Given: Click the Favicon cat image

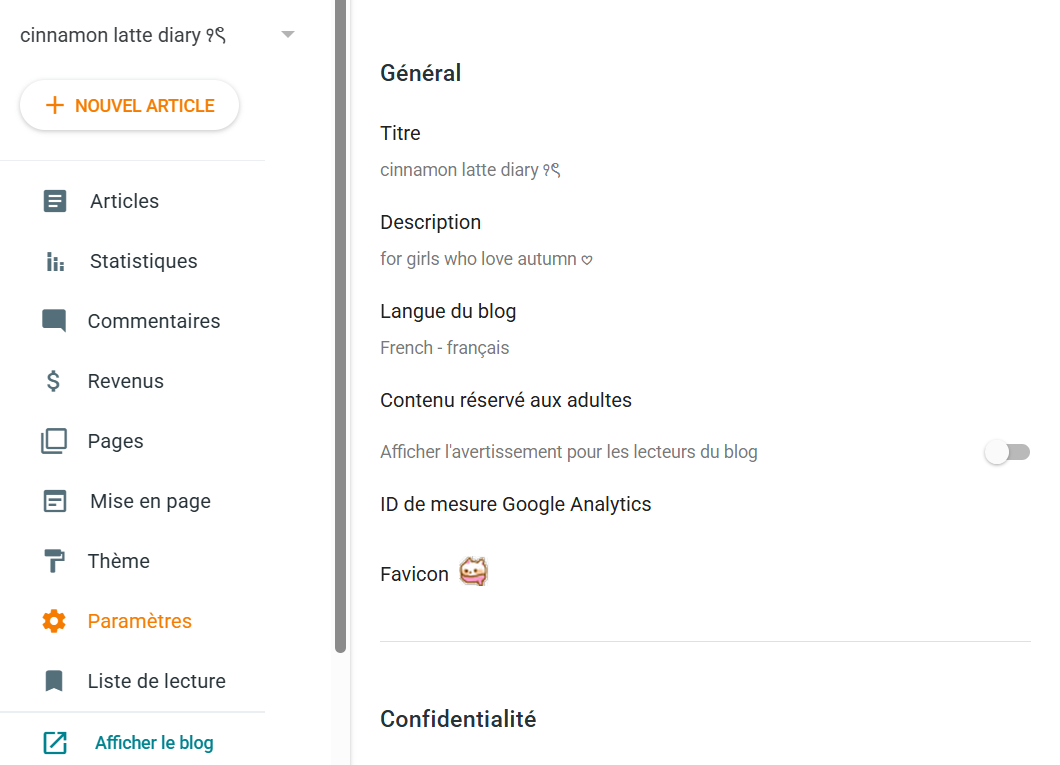Looking at the screenshot, I should click(x=473, y=572).
